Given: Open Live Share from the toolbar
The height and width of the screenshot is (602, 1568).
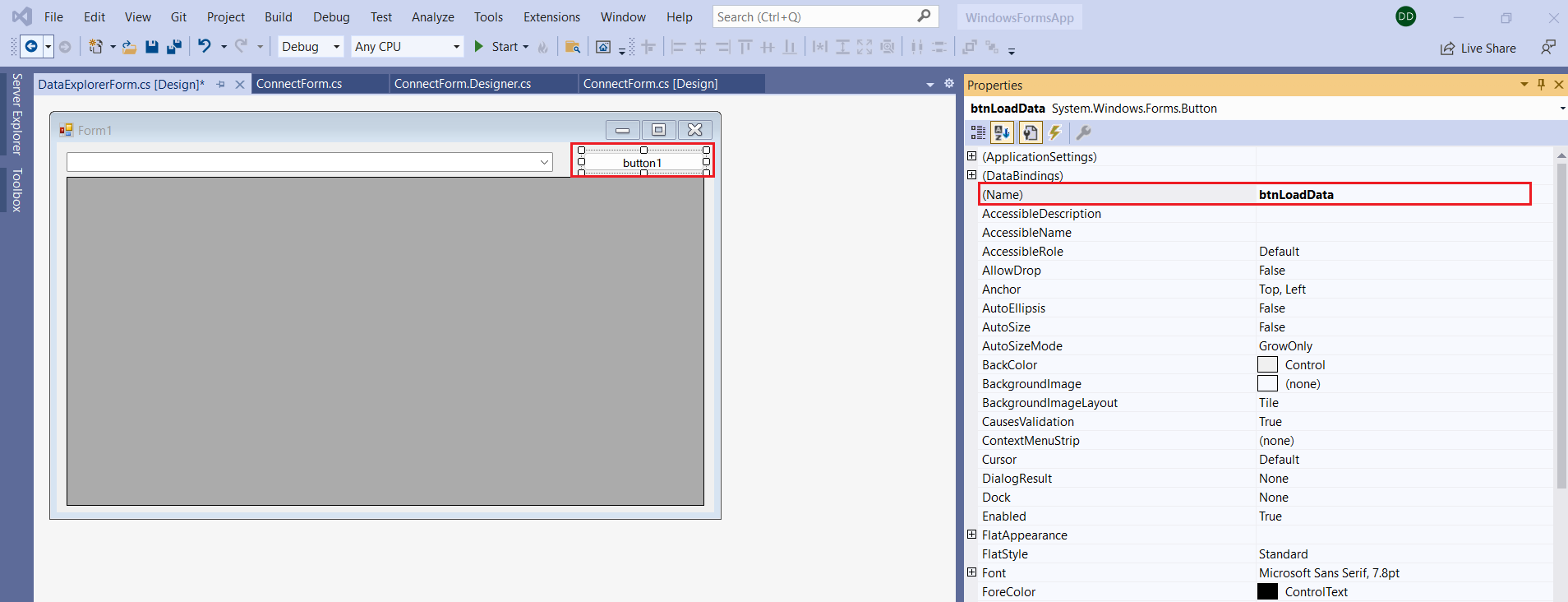Looking at the screenshot, I should [x=1478, y=49].
